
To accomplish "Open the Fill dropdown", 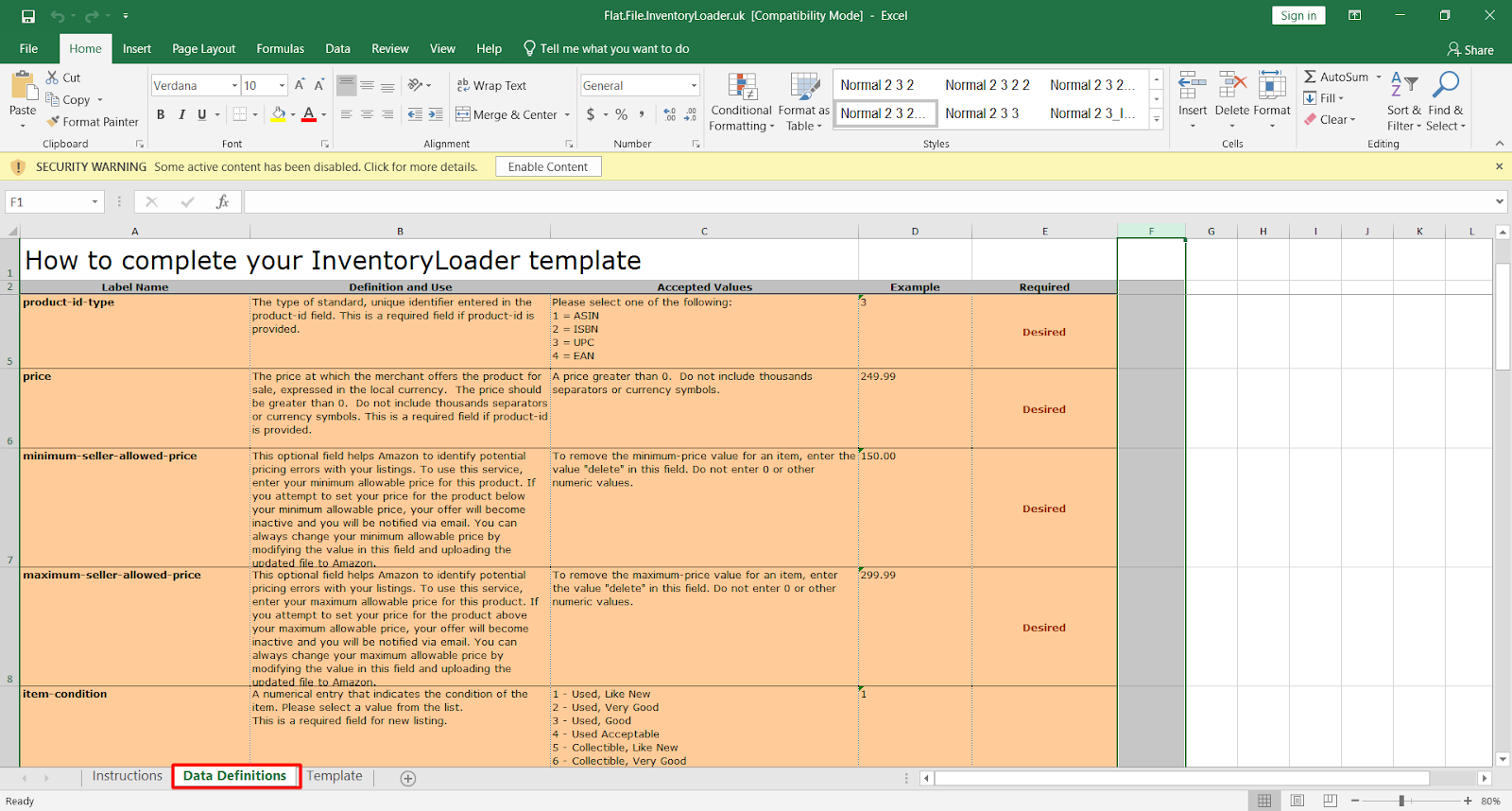I will [x=1323, y=98].
